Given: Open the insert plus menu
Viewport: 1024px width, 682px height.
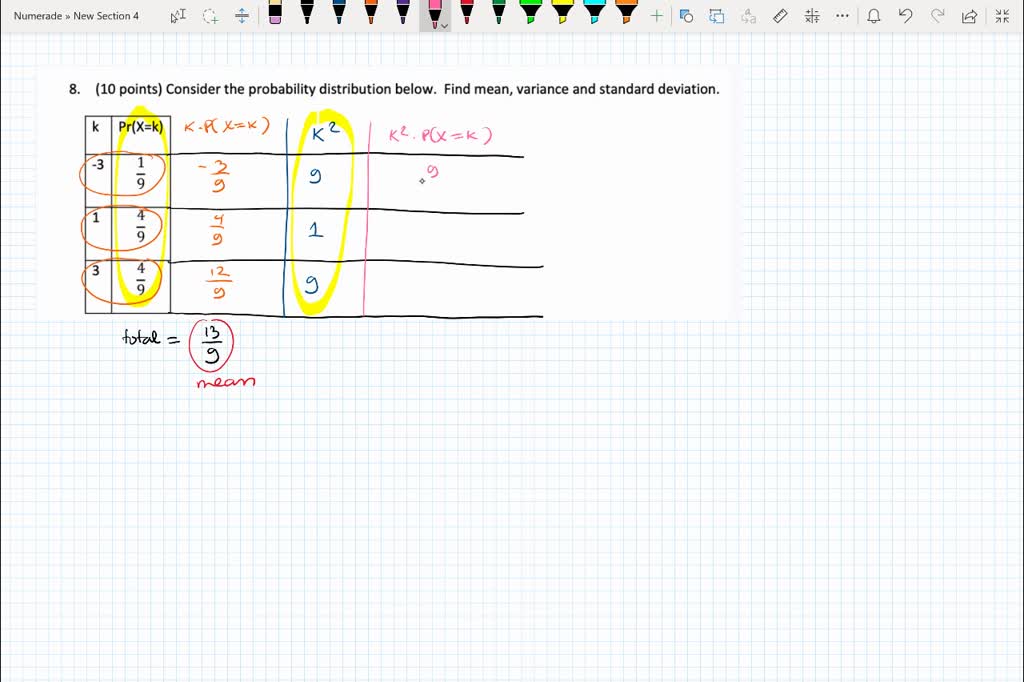Looking at the screenshot, I should pos(656,16).
